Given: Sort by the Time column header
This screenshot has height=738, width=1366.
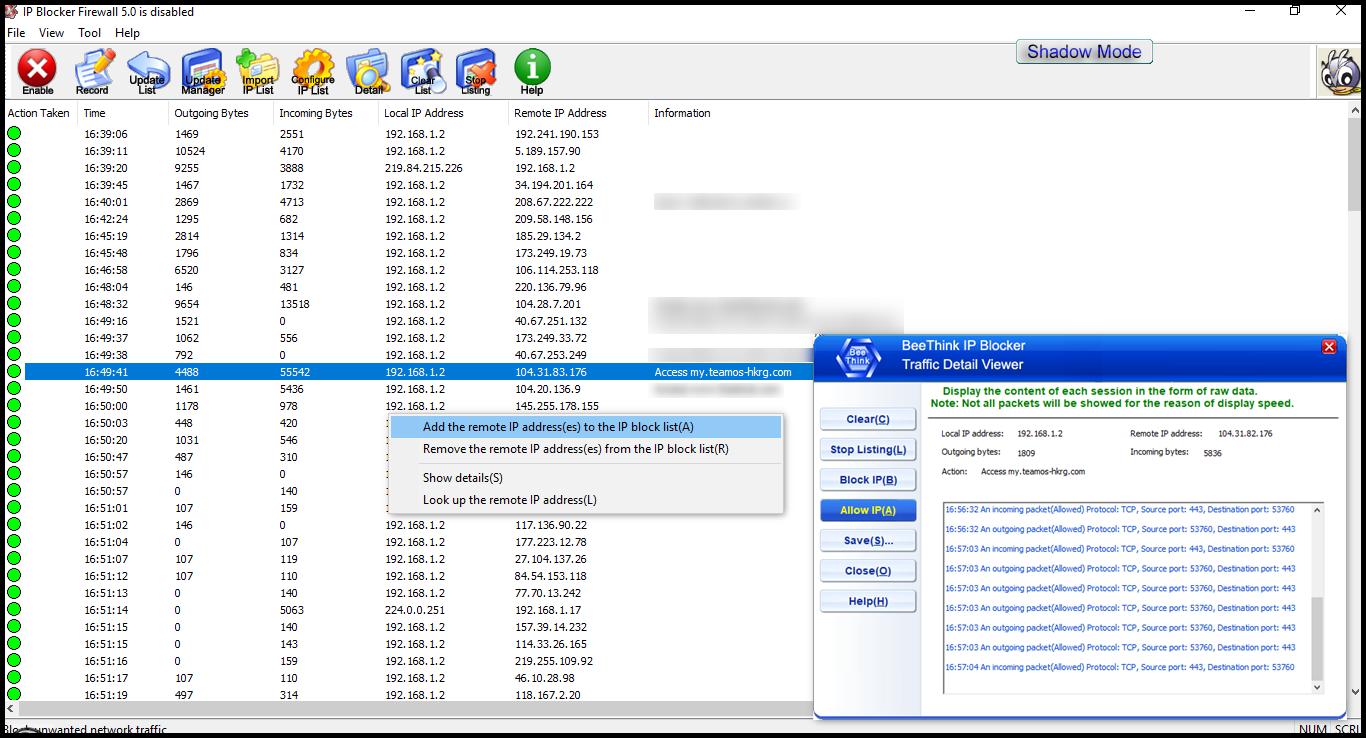Looking at the screenshot, I should [x=123, y=113].
